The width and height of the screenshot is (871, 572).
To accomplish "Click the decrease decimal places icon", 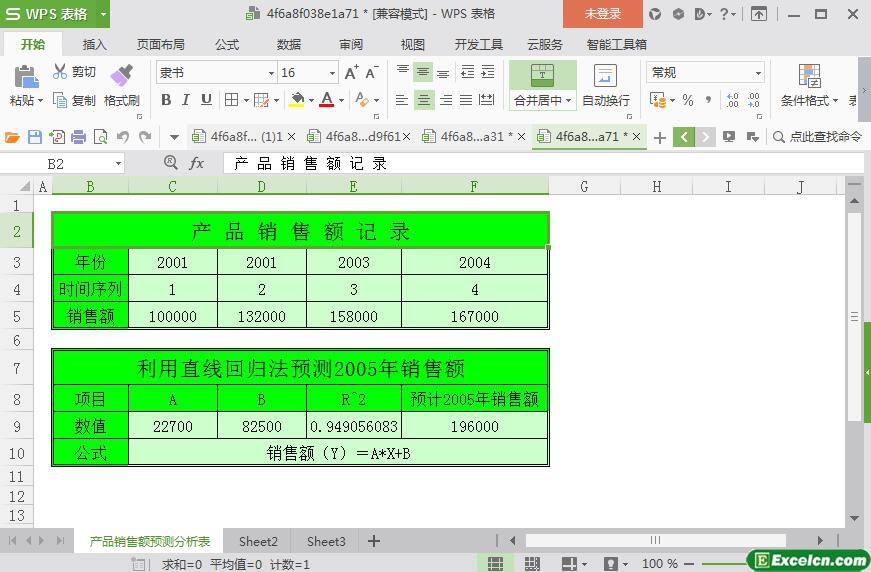I will pyautogui.click(x=754, y=100).
